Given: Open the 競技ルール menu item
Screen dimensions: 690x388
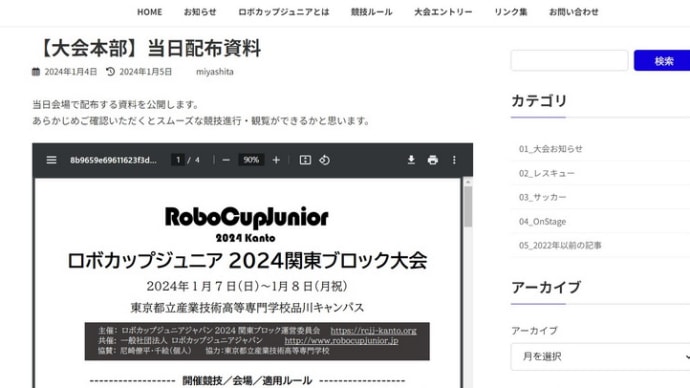Looking at the screenshot, I should click(371, 12).
